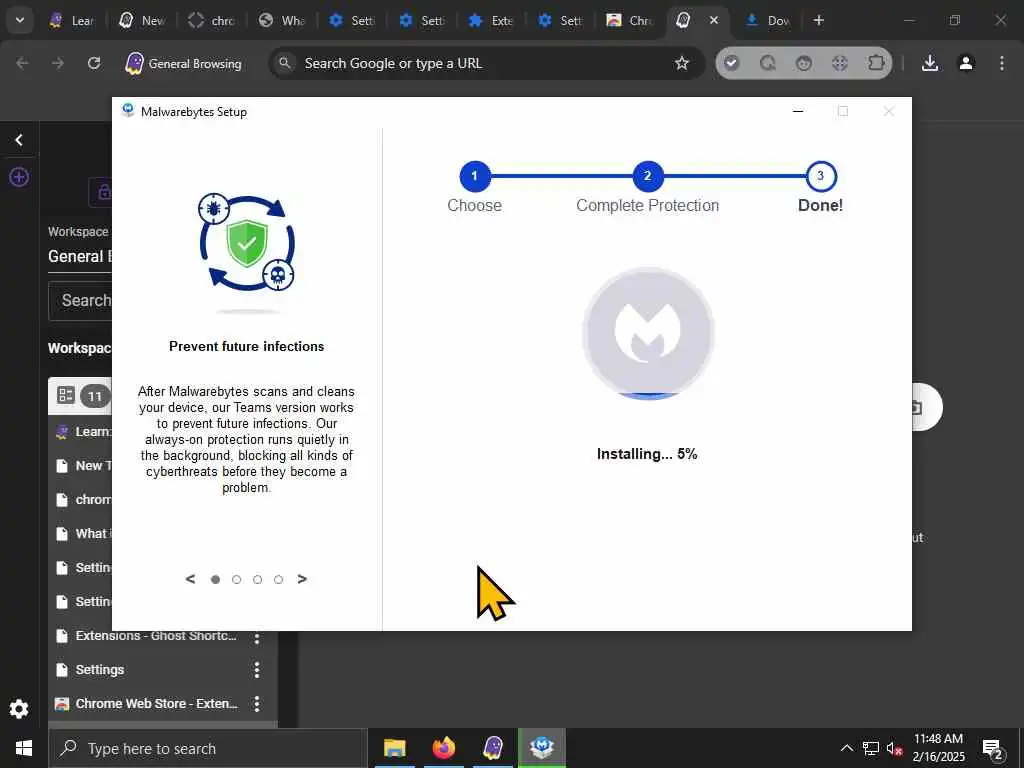Image resolution: width=1024 pixels, height=768 pixels.
Task: Open the browser Downloads icon
Action: coord(930,63)
